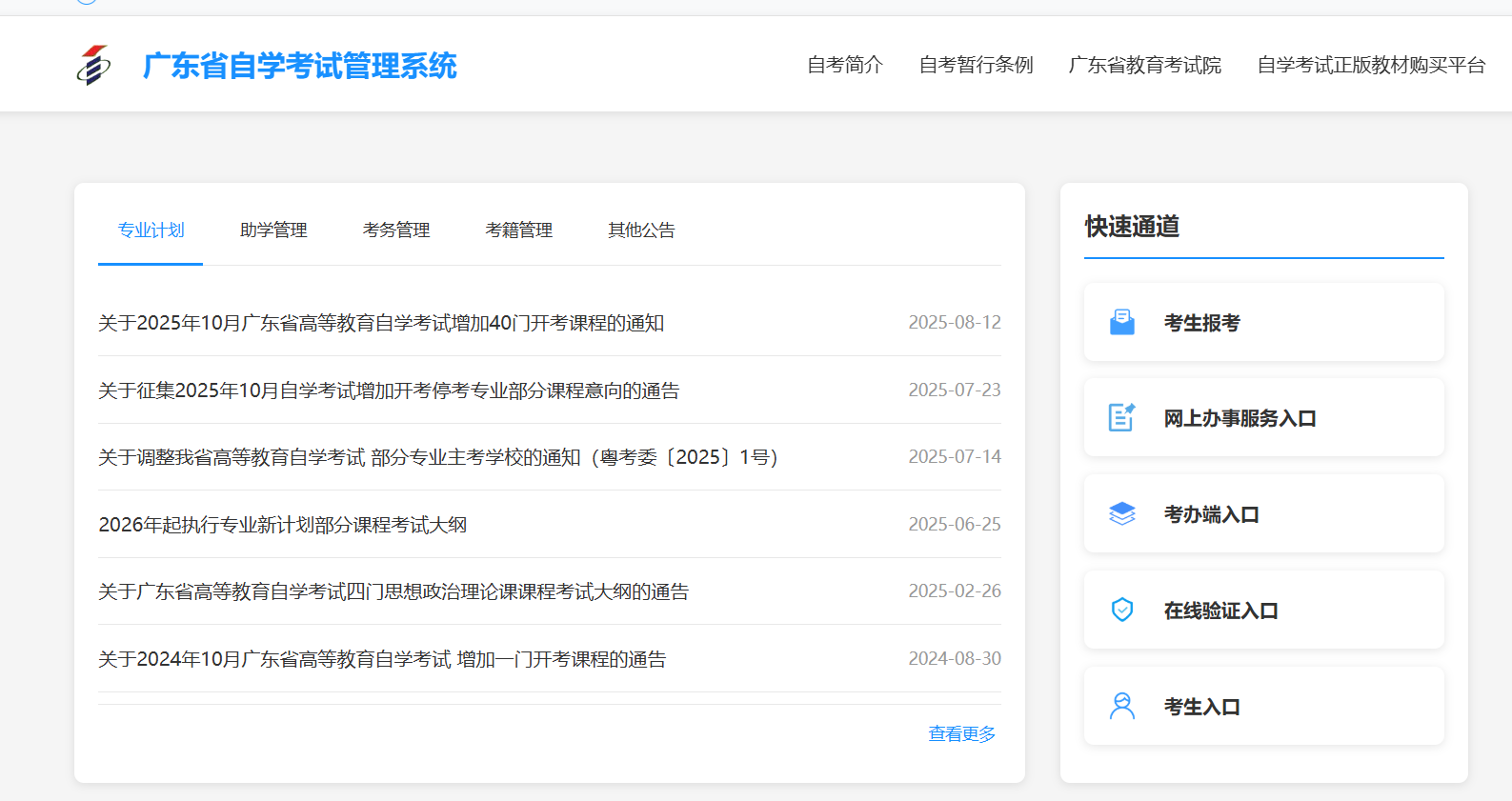Switch to the 助学管理 tab
Screen dimensions: 1512x801
tap(273, 230)
